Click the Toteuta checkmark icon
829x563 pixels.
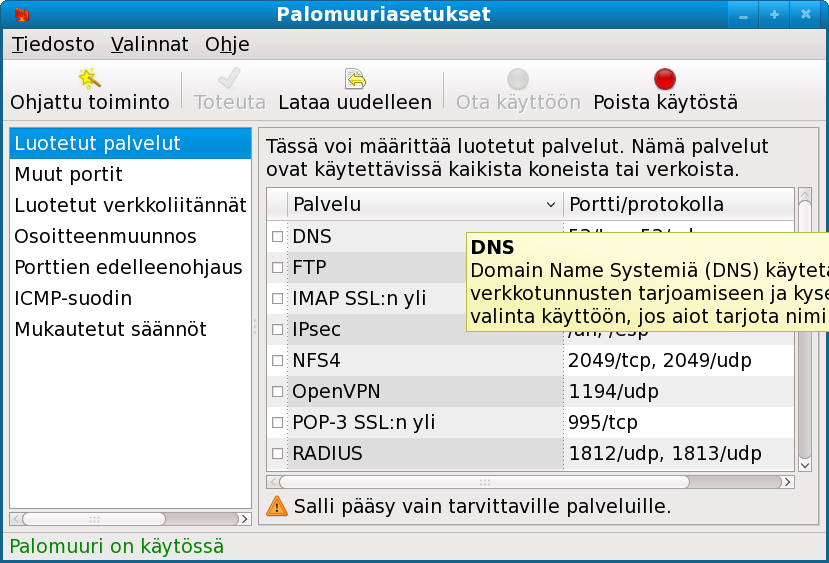click(x=229, y=78)
